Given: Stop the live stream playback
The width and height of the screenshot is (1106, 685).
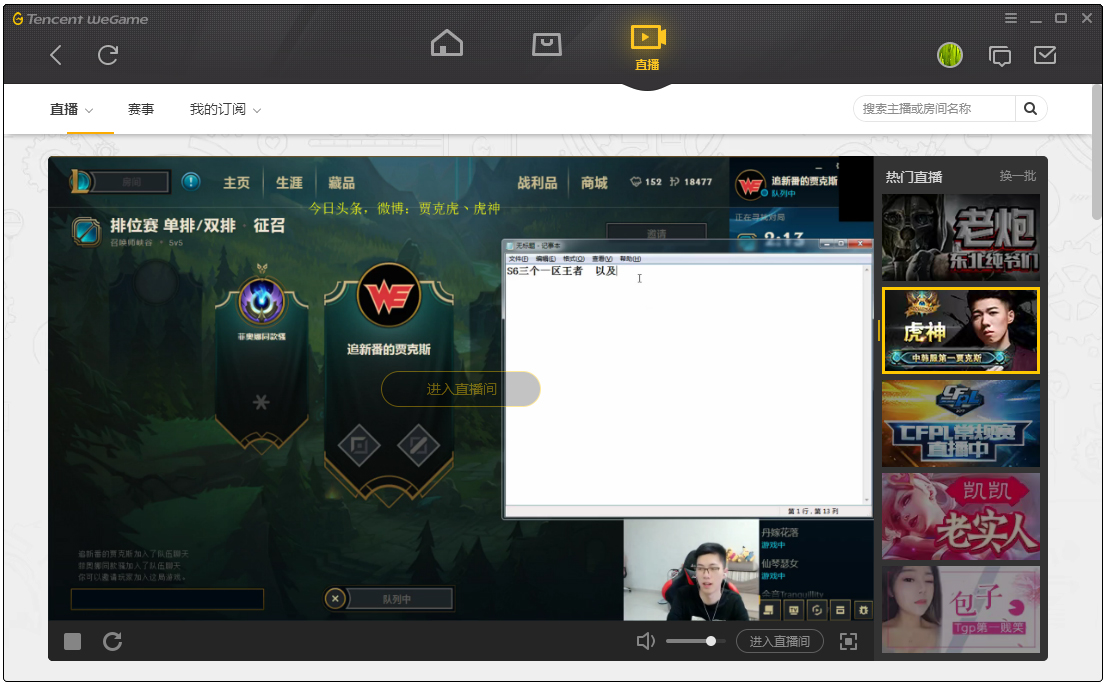Looking at the screenshot, I should click(x=73, y=641).
